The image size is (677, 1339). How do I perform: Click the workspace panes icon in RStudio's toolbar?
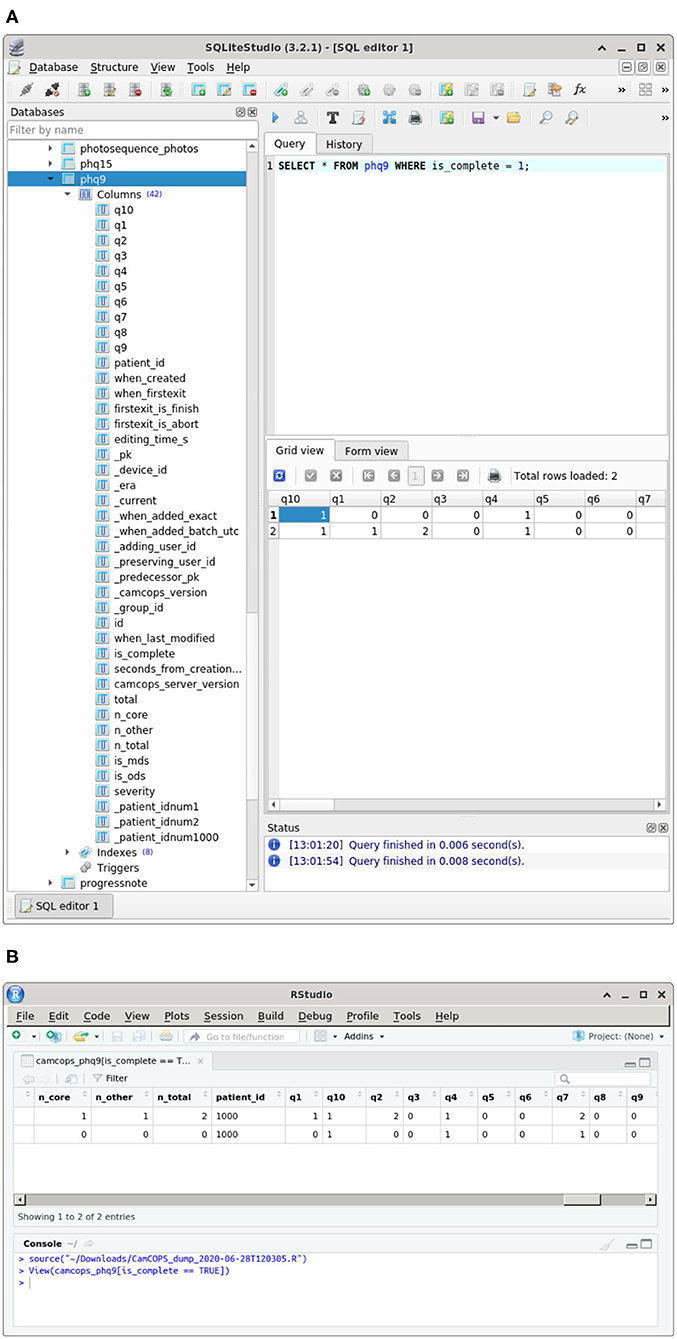point(319,1037)
